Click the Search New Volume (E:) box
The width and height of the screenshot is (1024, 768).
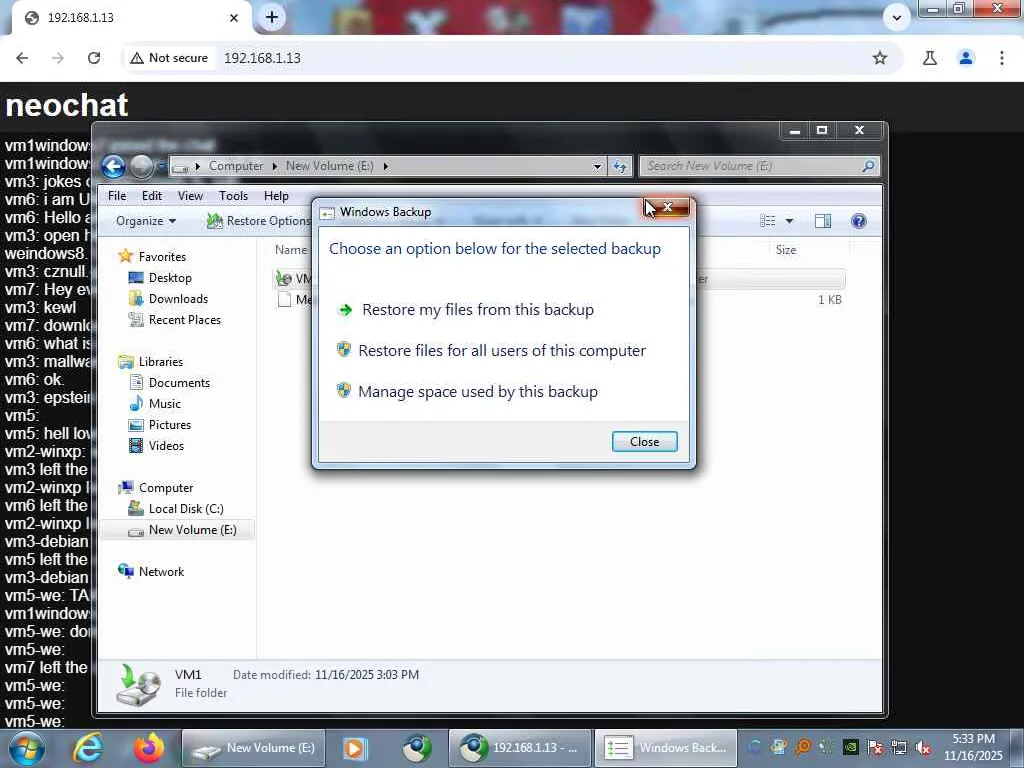click(x=759, y=167)
